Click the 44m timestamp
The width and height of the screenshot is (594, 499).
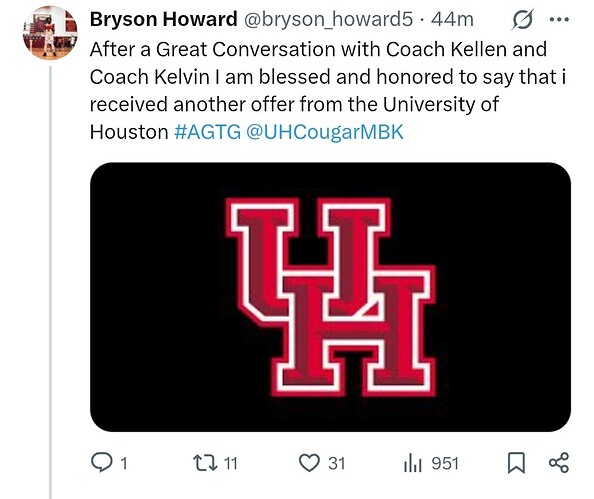tap(452, 19)
